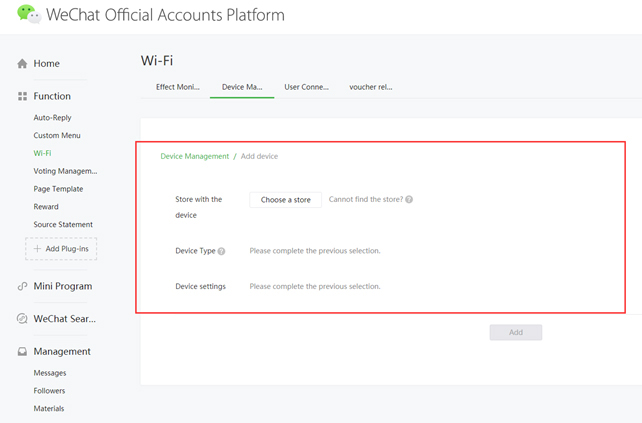This screenshot has height=423, width=642.
Task: Click the Choose a store button
Action: 285,200
